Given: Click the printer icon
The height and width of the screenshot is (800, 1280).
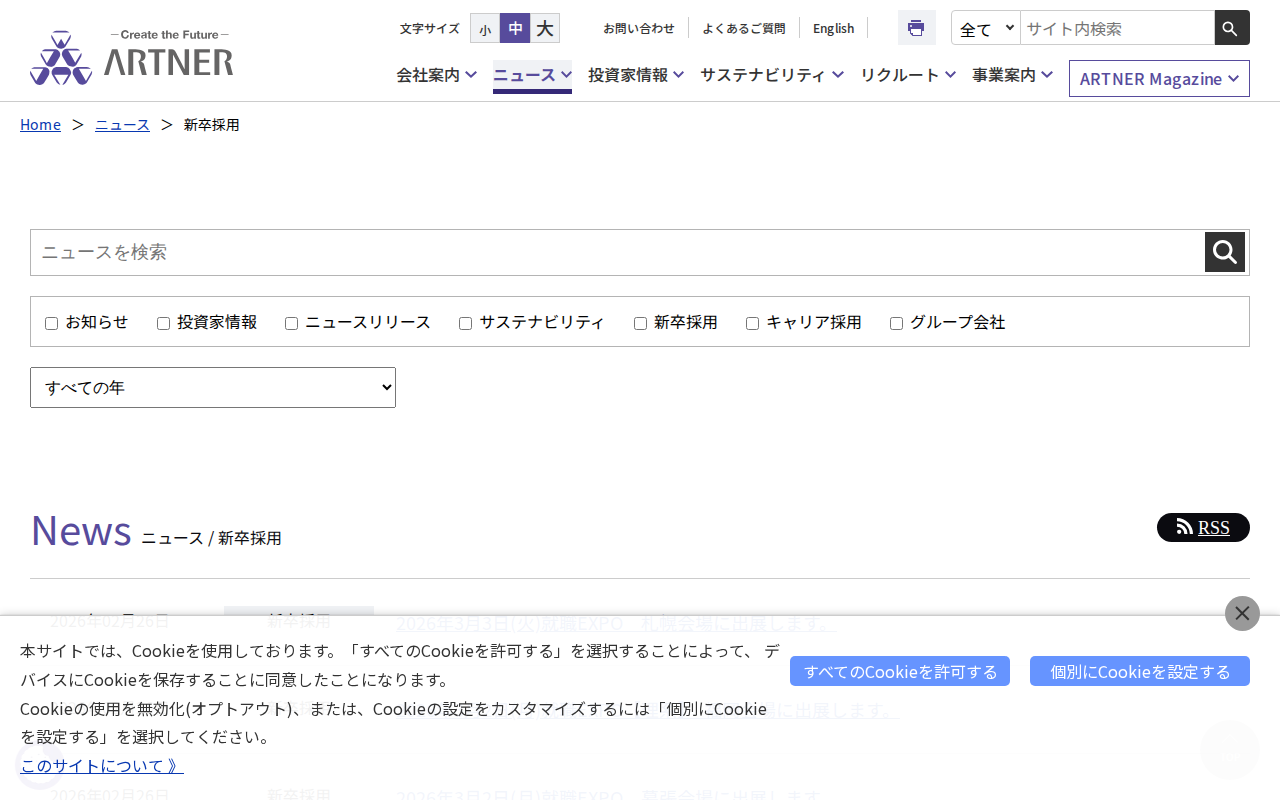Looking at the screenshot, I should [x=916, y=28].
